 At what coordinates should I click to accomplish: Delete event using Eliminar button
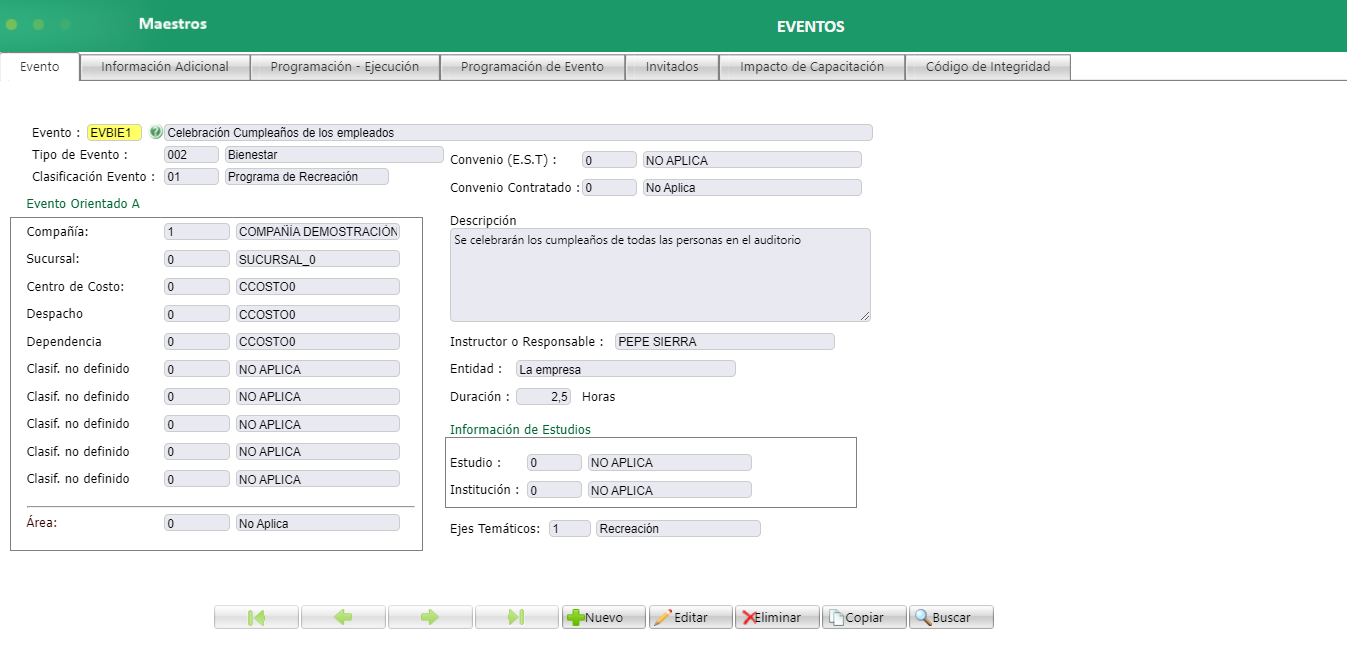point(777,617)
